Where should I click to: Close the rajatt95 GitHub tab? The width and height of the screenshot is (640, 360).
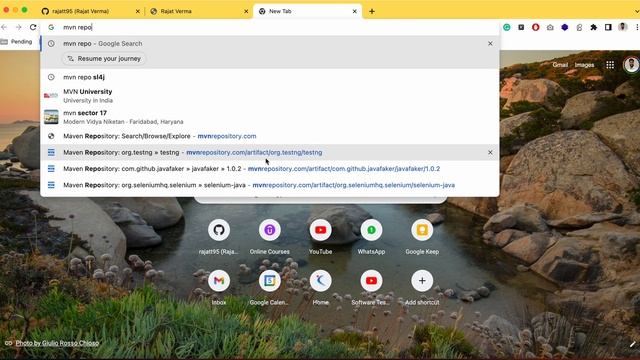click(x=138, y=11)
